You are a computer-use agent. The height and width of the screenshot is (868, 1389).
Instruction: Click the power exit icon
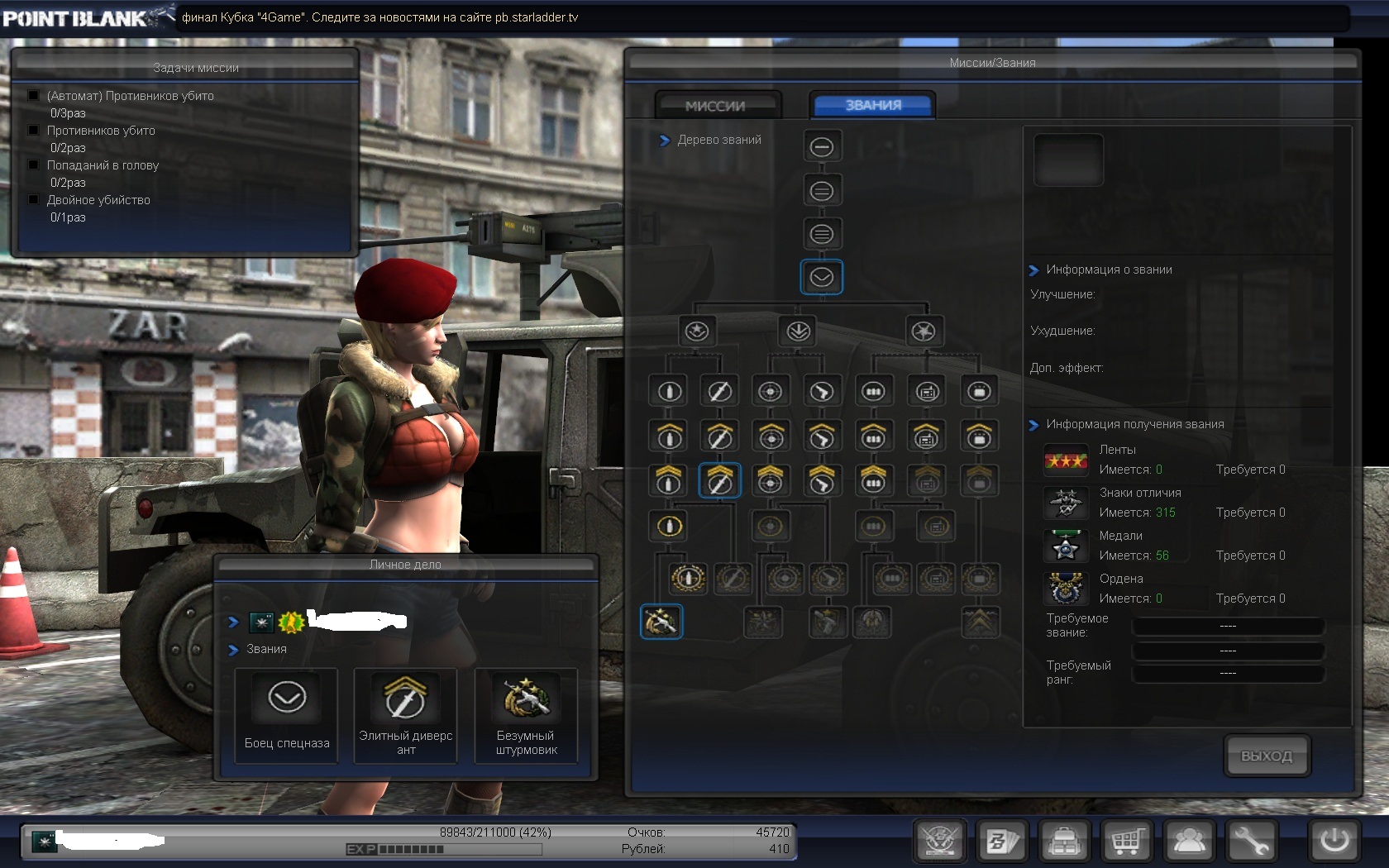pyautogui.click(x=1334, y=842)
